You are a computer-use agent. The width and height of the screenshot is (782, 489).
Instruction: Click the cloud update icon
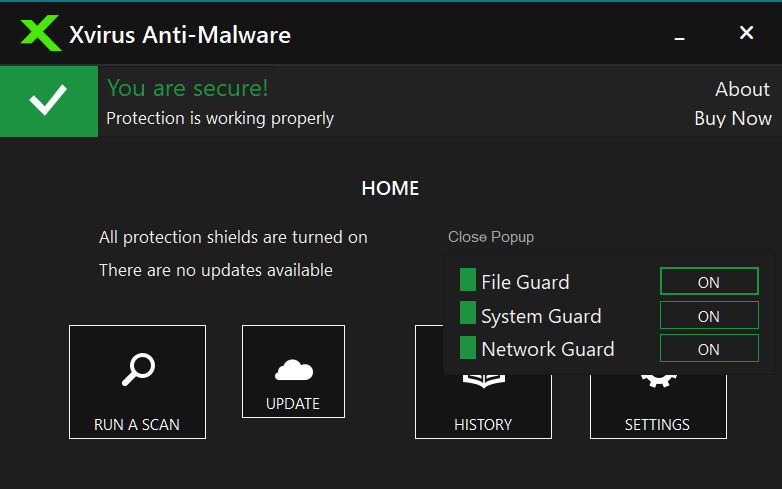[293, 370]
